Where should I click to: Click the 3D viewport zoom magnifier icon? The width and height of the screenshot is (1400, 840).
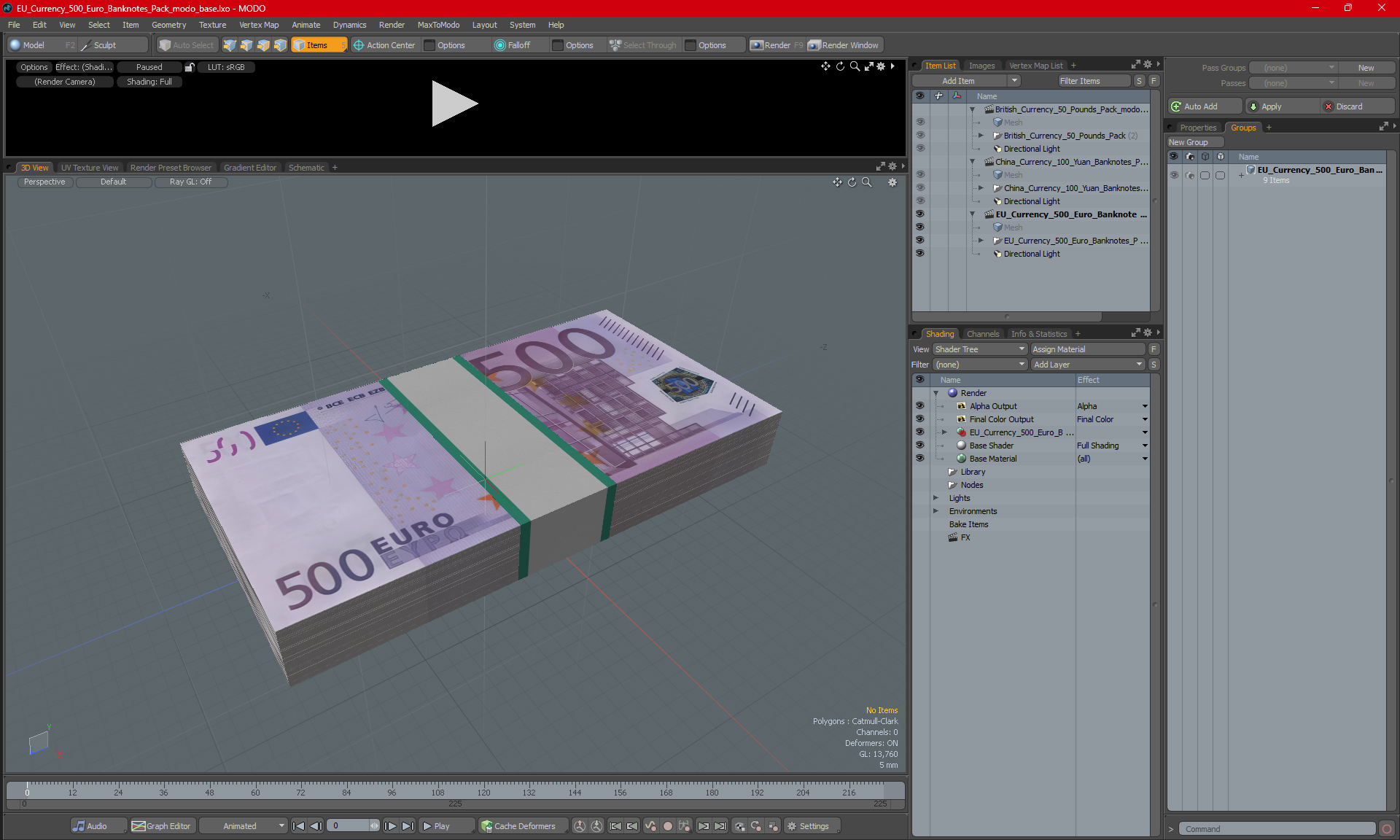[x=866, y=182]
